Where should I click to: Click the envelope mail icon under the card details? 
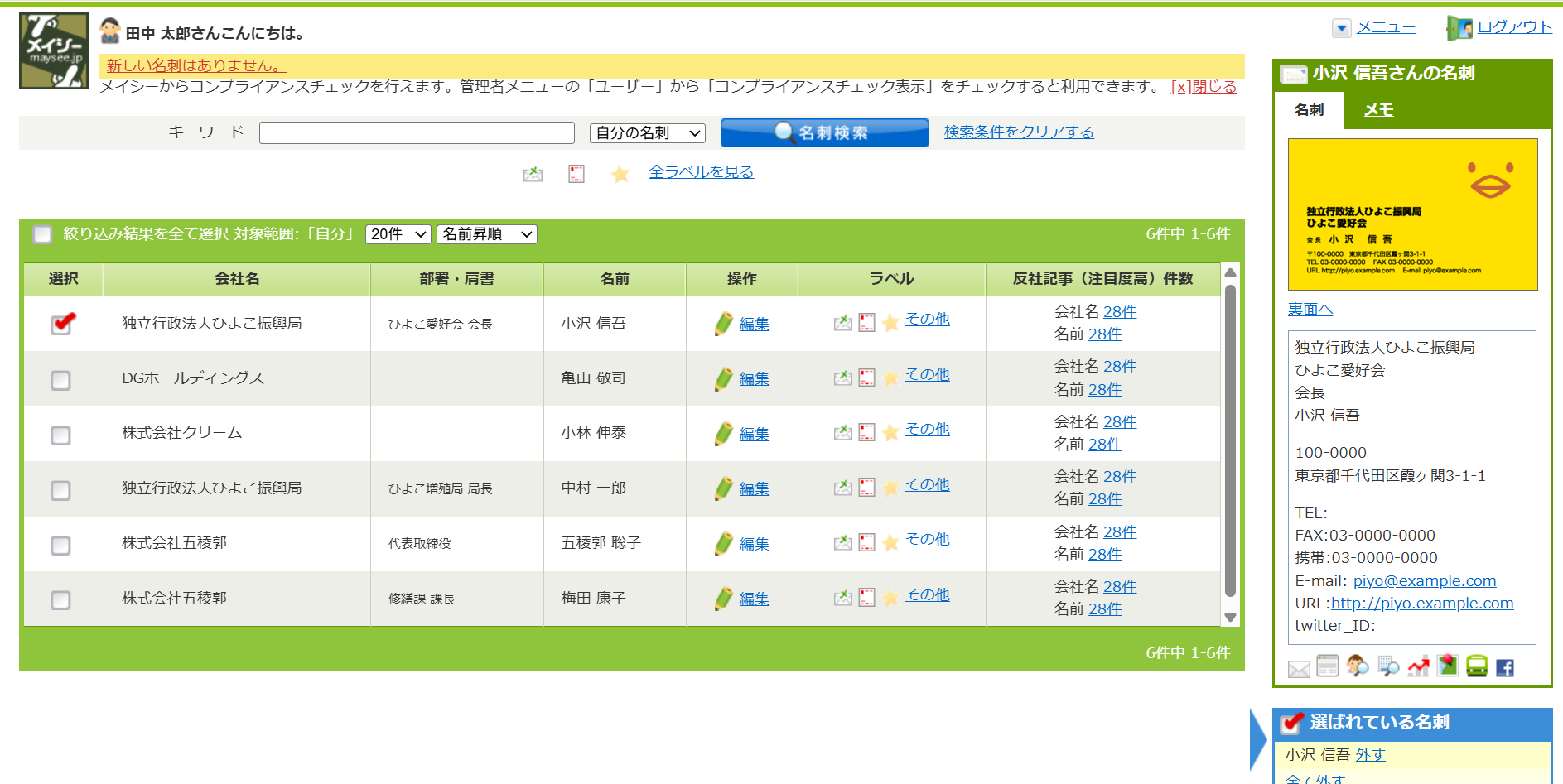(1299, 667)
